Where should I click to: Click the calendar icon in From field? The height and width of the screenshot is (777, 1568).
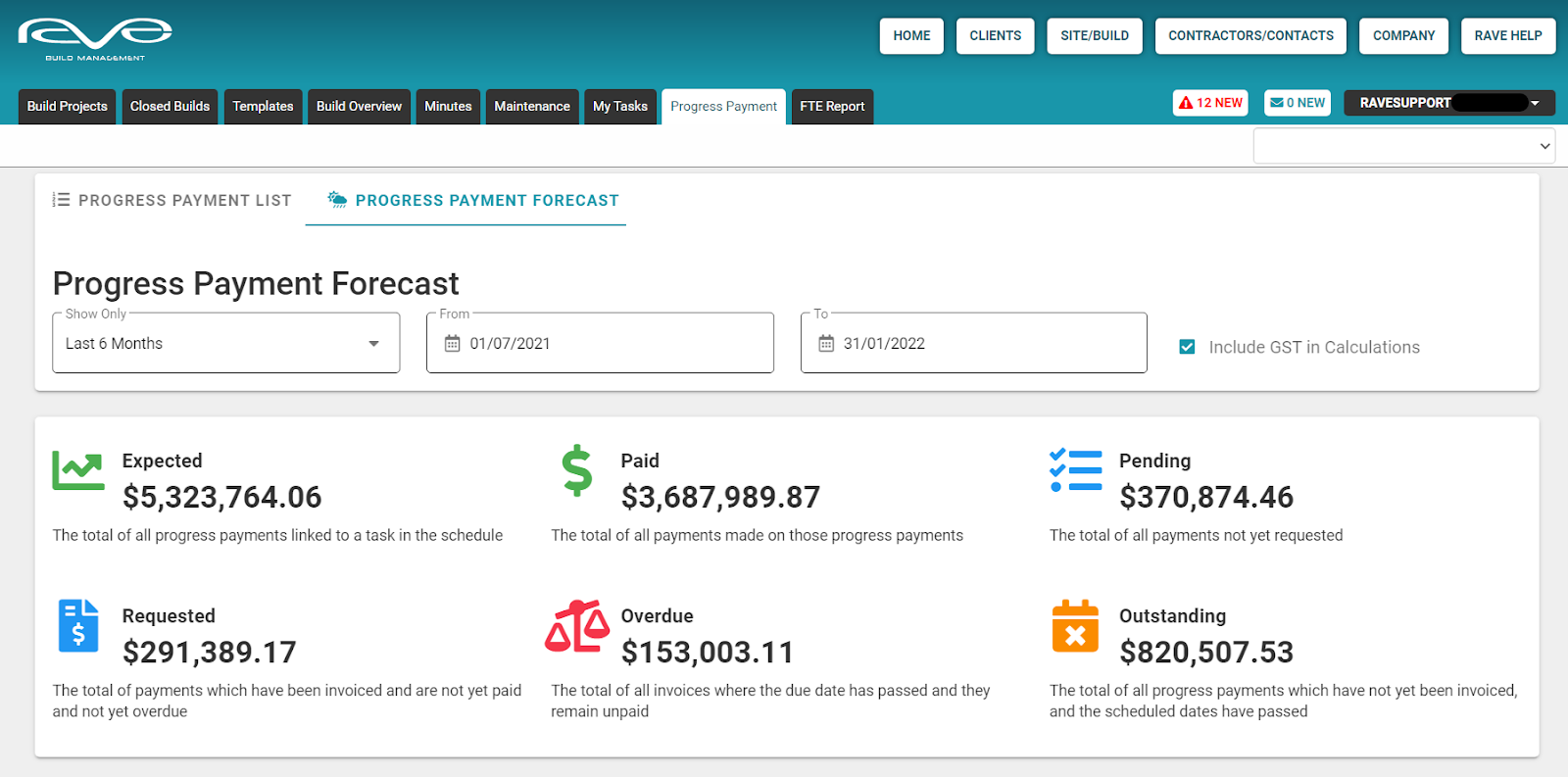point(452,344)
